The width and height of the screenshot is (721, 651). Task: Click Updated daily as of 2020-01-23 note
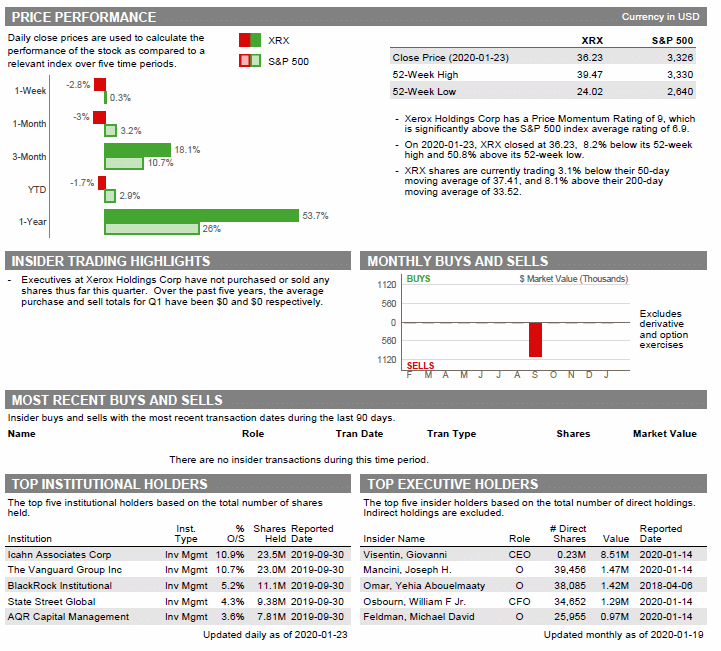point(275,634)
